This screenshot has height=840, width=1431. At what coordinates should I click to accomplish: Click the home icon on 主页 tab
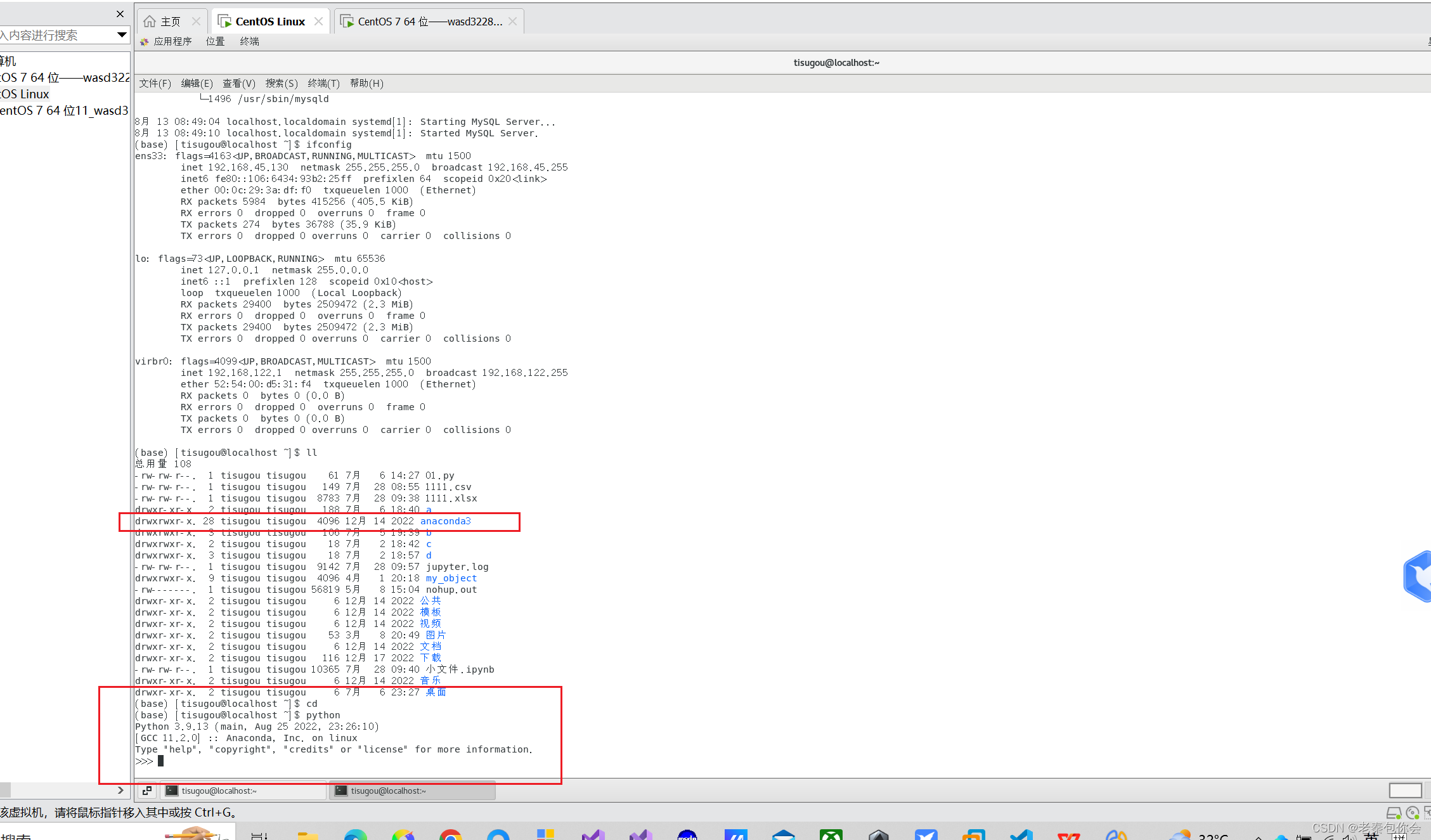(150, 22)
